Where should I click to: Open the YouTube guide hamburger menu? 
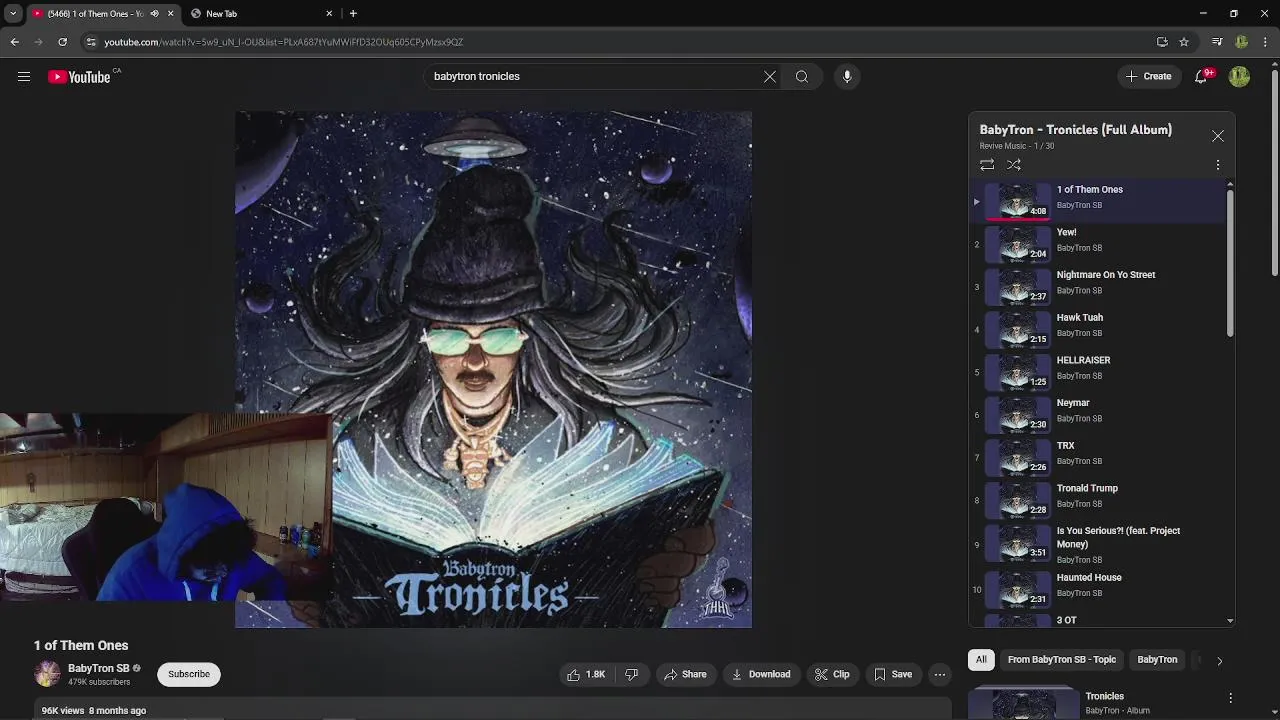click(24, 76)
